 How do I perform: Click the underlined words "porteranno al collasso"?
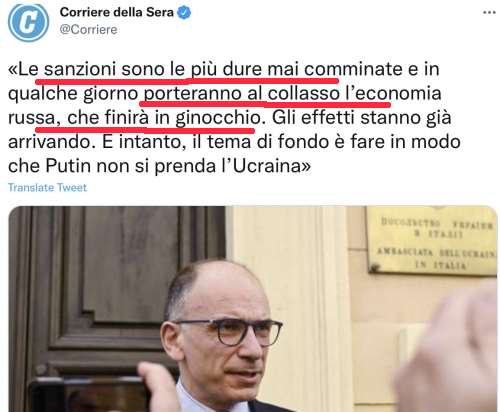[241, 93]
